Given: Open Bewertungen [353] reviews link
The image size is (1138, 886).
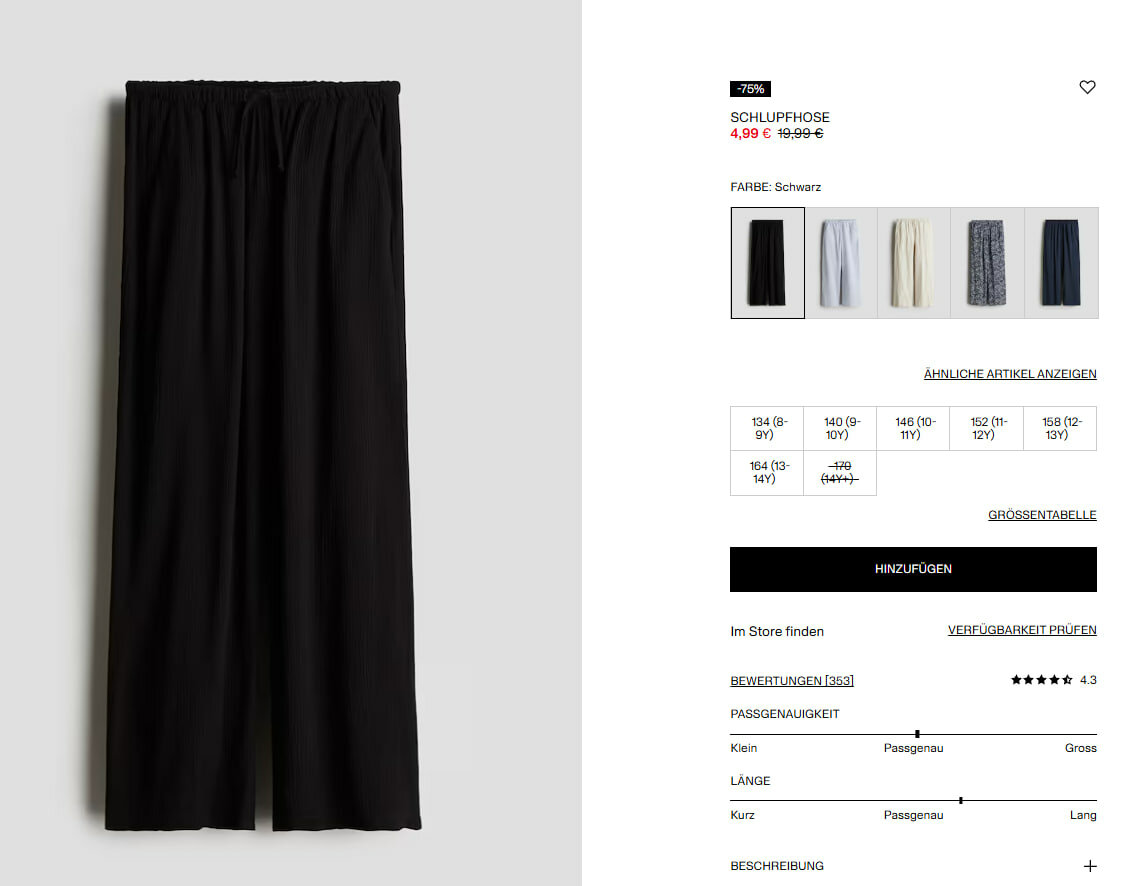Looking at the screenshot, I should tap(792, 681).
